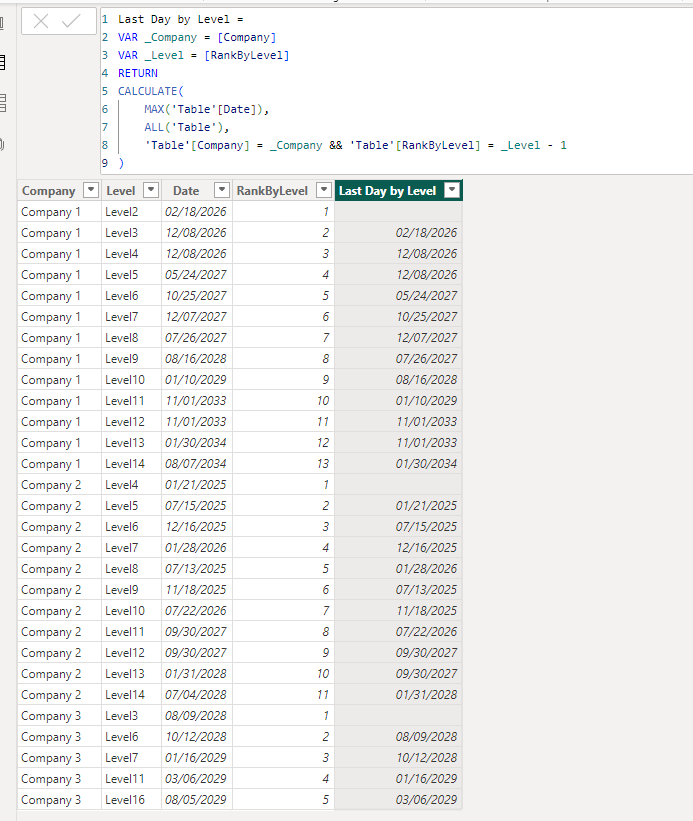
Task: Click MAX('Table'[Date]) in the formula
Action: [x=206, y=109]
